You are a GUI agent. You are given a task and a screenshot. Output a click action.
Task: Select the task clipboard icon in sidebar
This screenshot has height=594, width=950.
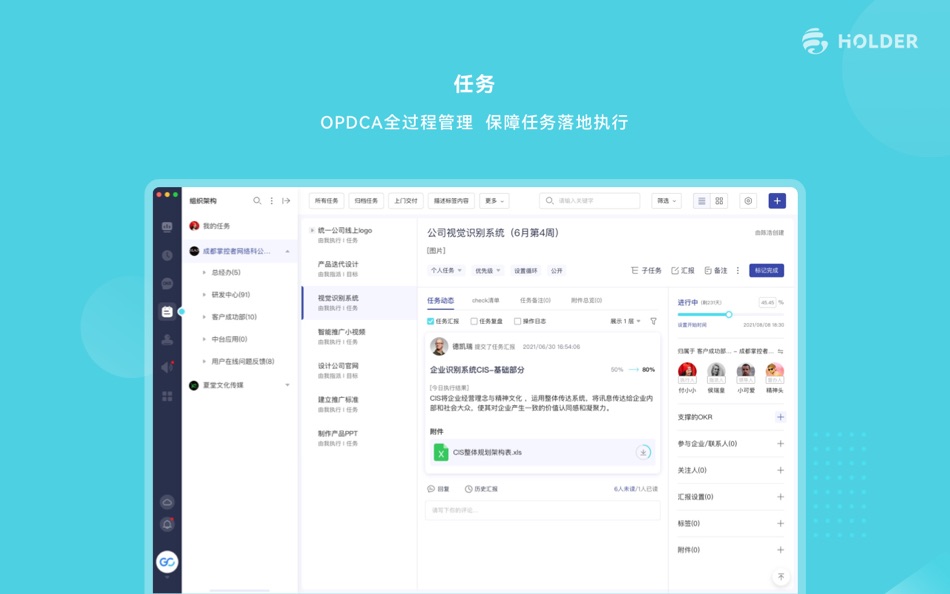tap(167, 312)
